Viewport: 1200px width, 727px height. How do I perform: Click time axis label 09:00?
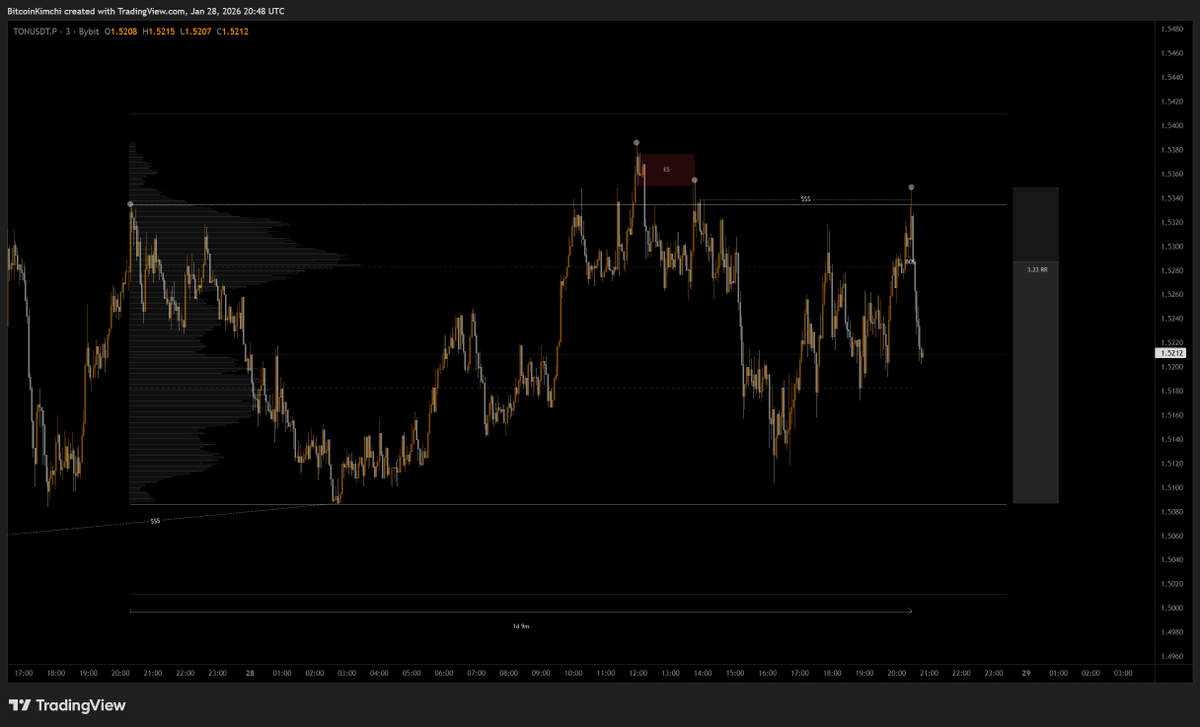[x=541, y=673]
